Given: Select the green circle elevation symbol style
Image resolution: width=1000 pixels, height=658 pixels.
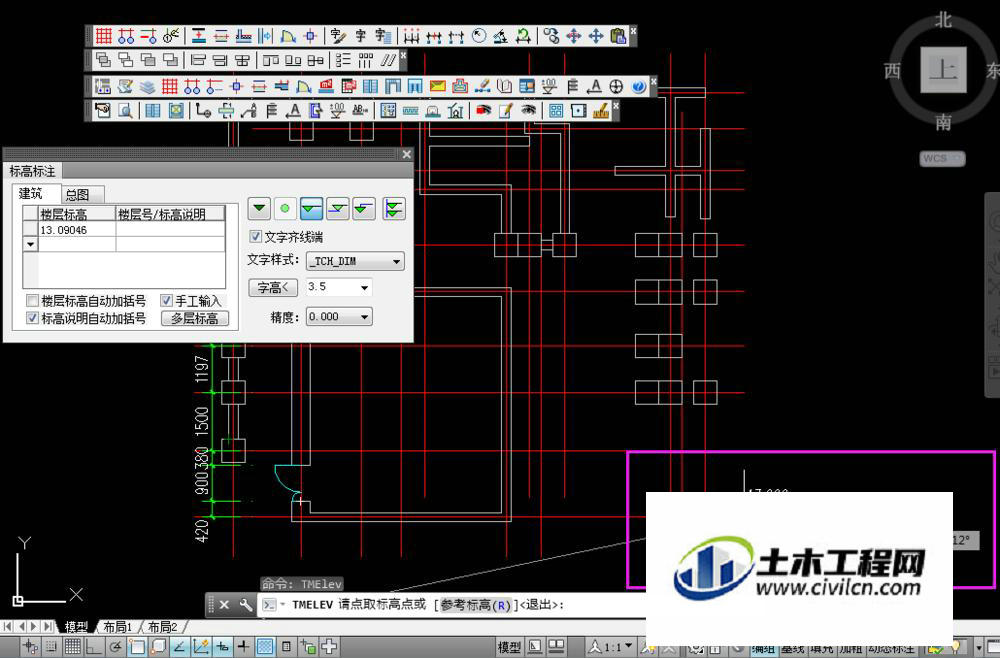Looking at the screenshot, I should [285, 208].
